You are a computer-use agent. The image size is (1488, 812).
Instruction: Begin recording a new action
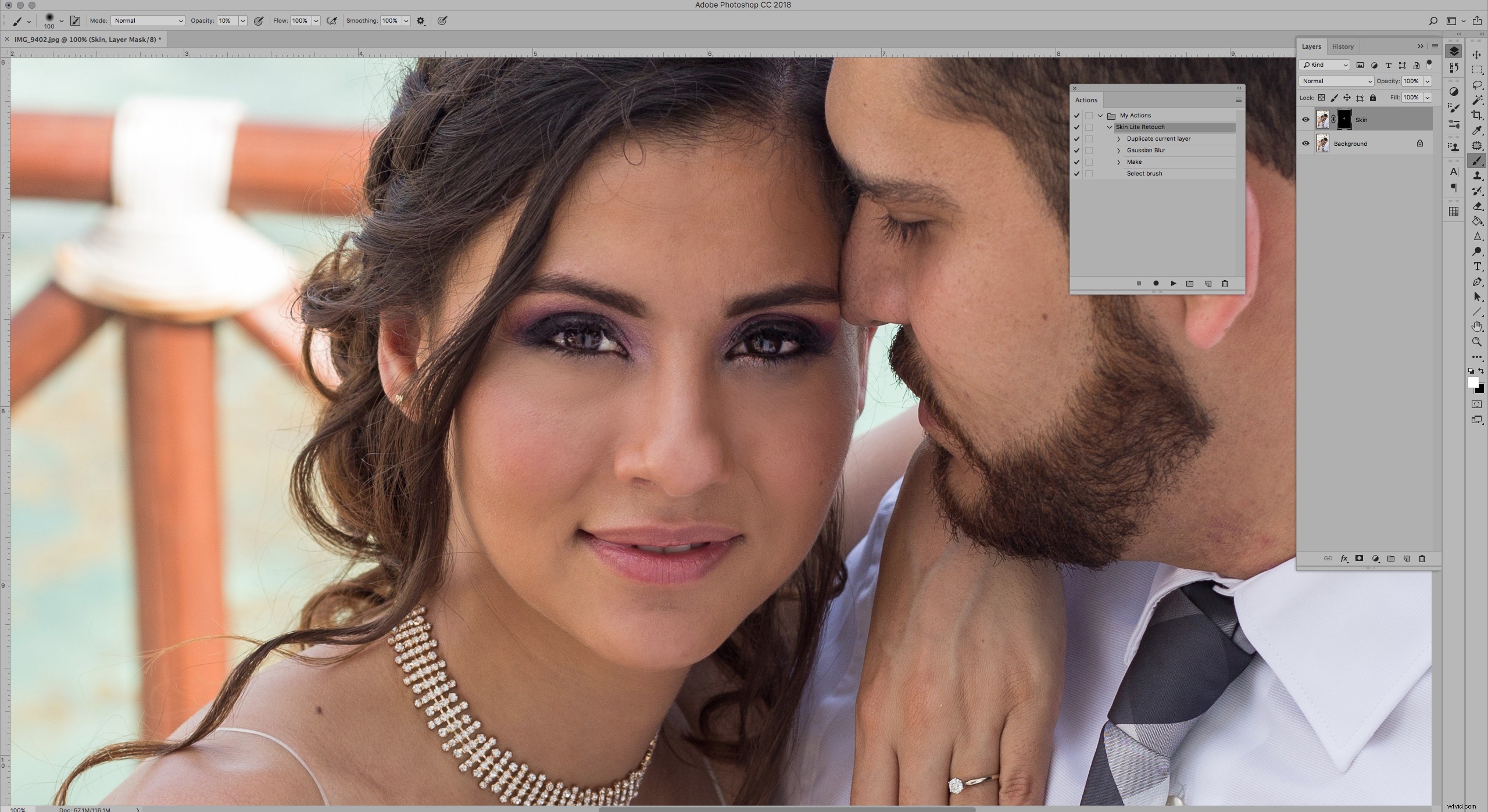pyautogui.click(x=1156, y=284)
